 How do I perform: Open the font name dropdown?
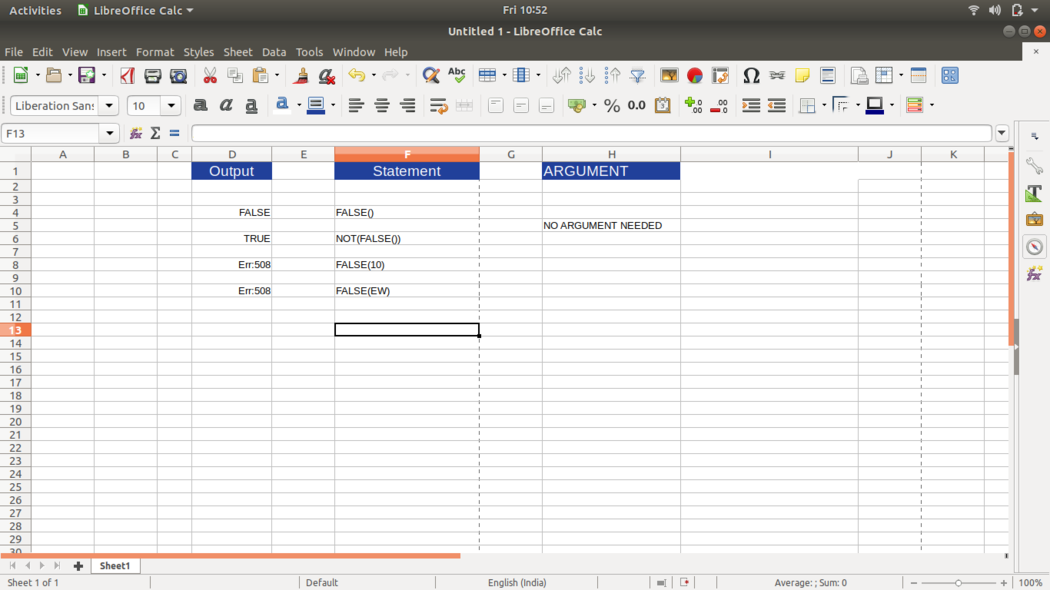(109, 106)
